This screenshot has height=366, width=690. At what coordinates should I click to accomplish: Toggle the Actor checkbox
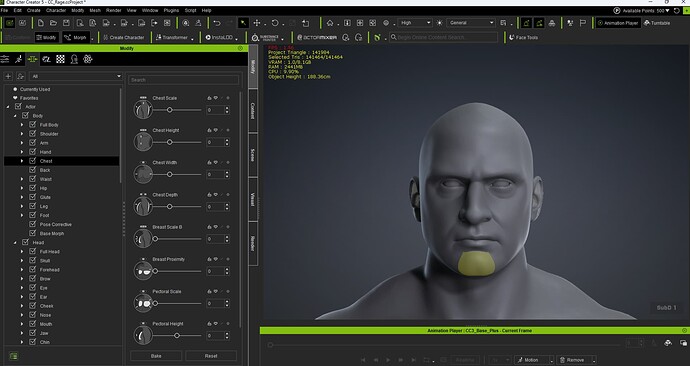(18, 106)
